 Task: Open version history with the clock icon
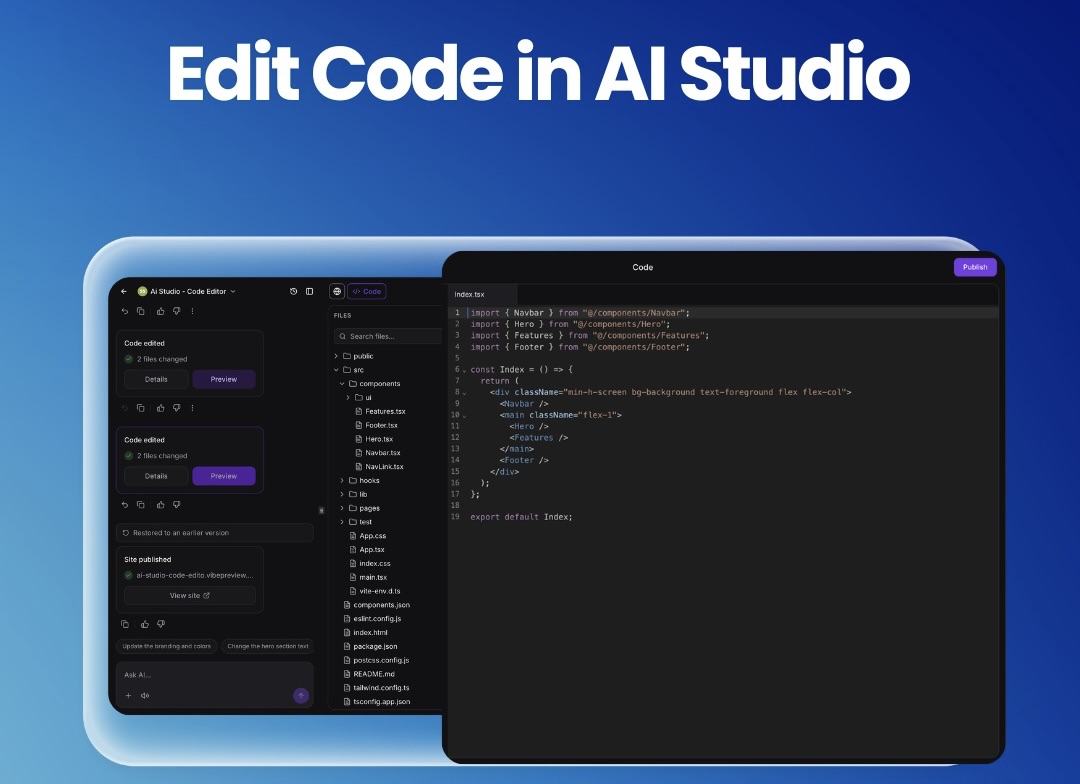[293, 291]
